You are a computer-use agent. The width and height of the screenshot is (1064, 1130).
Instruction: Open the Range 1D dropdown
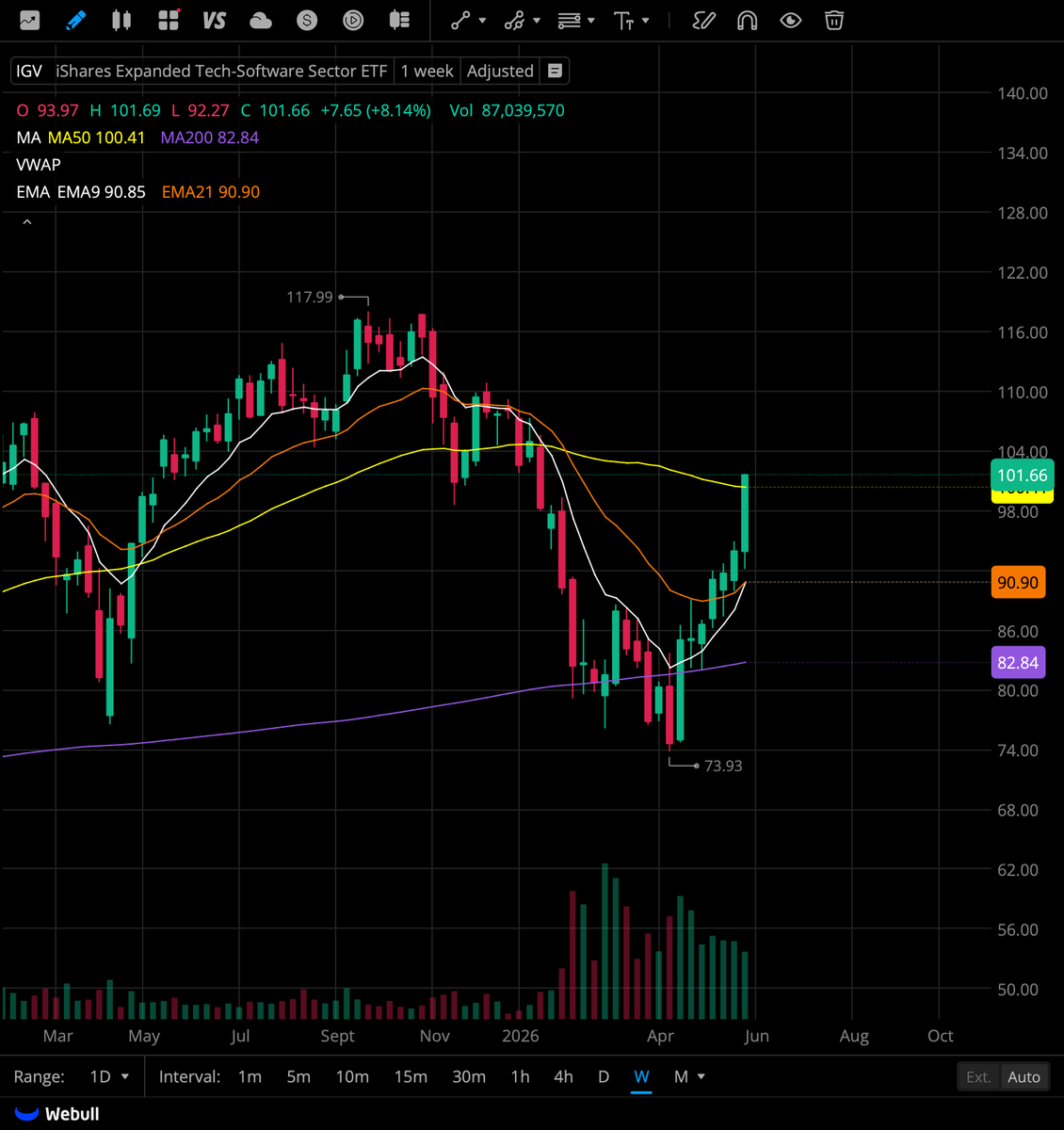tap(109, 1076)
